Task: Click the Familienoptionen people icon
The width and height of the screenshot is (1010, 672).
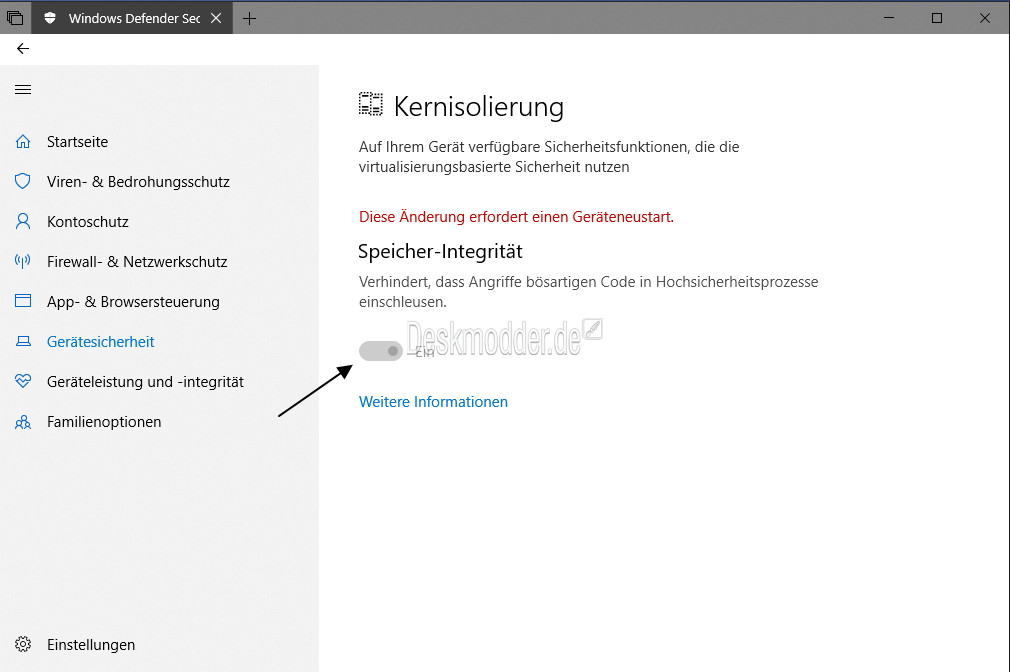Action: tap(23, 422)
